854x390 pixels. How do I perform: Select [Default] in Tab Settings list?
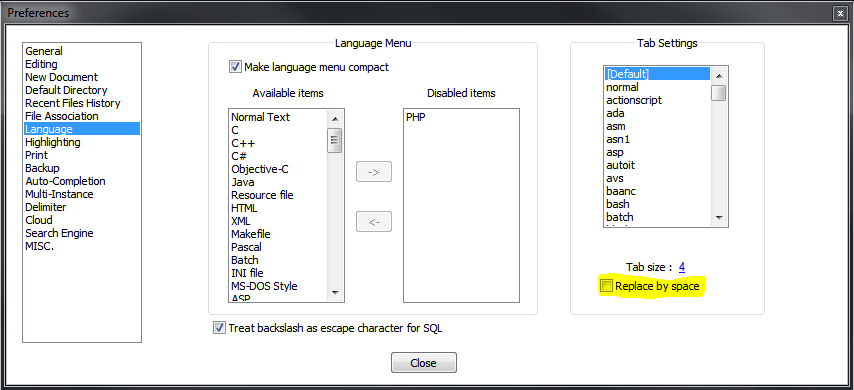tap(657, 74)
